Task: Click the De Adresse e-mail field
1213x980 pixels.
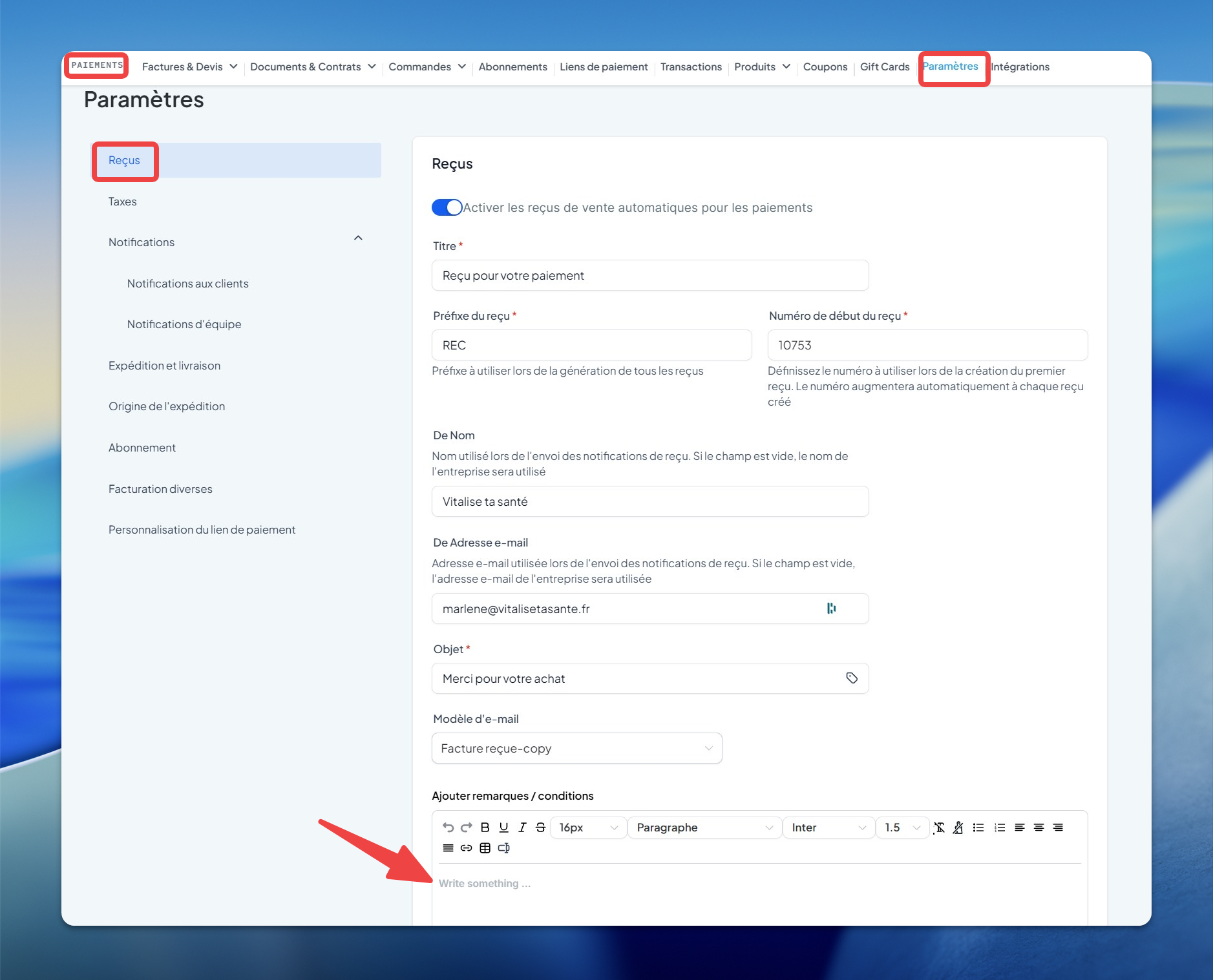Action: pos(650,609)
